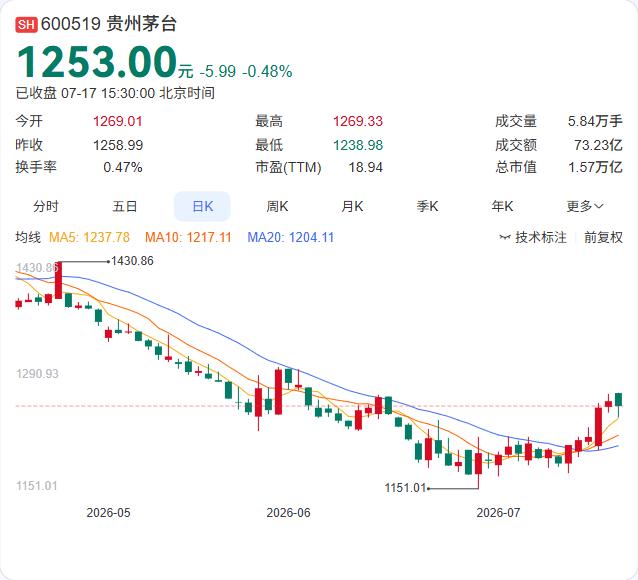Viewport: 638px width, 580px height.
Task: Click the 昨收 value 1258.99
Action: (118, 145)
